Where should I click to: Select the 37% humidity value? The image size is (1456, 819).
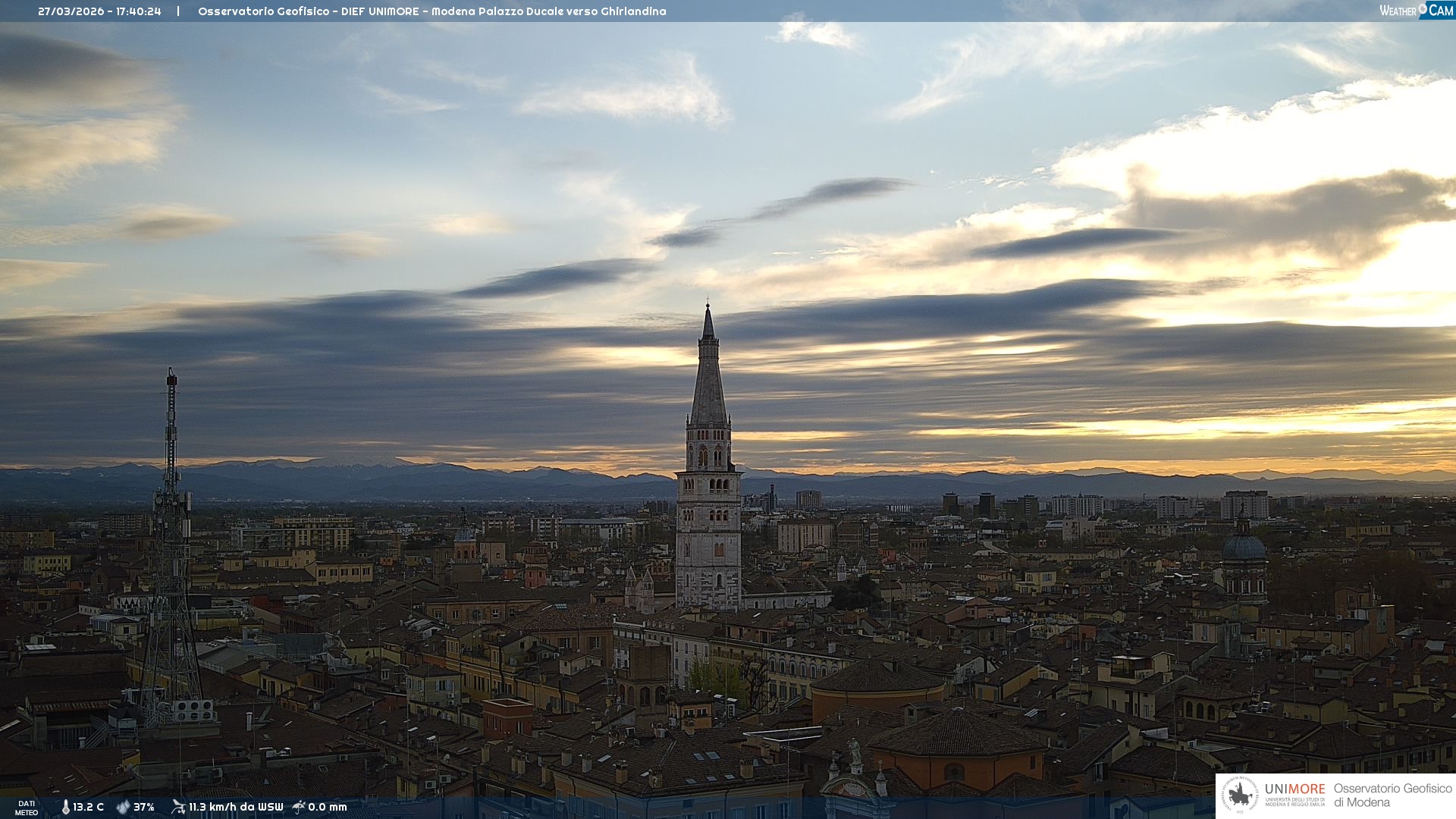click(x=144, y=807)
